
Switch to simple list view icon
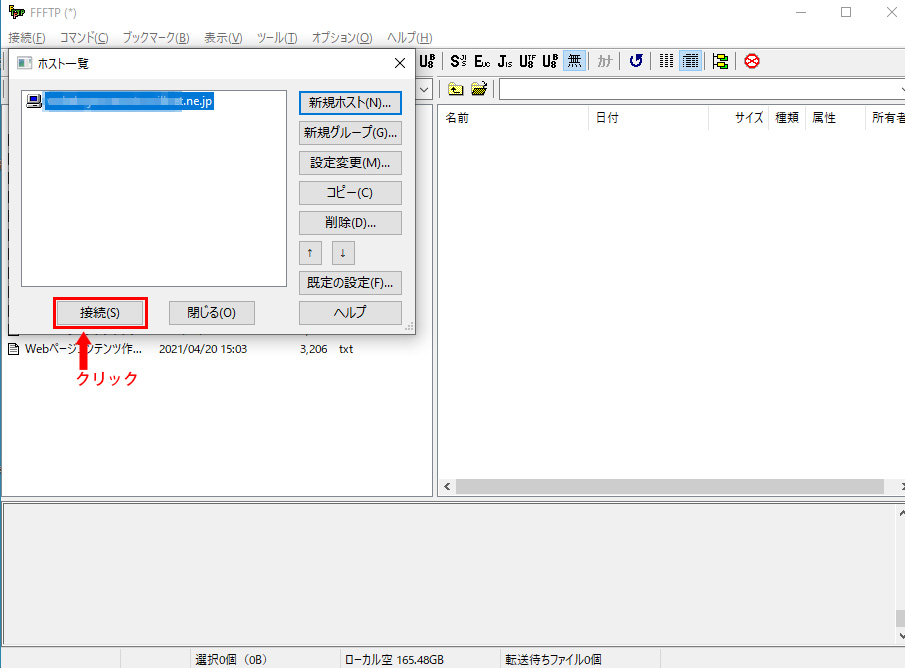click(x=666, y=61)
